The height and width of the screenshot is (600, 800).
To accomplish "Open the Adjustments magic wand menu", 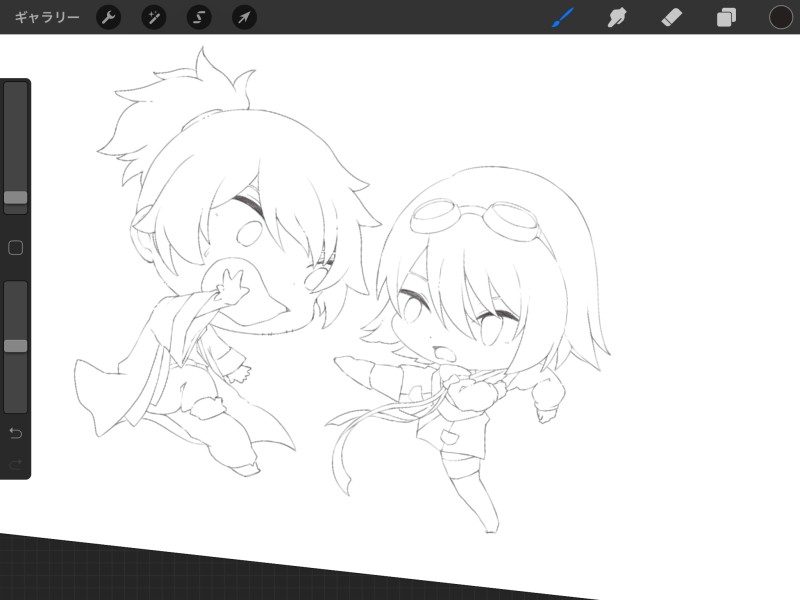I will [154, 17].
